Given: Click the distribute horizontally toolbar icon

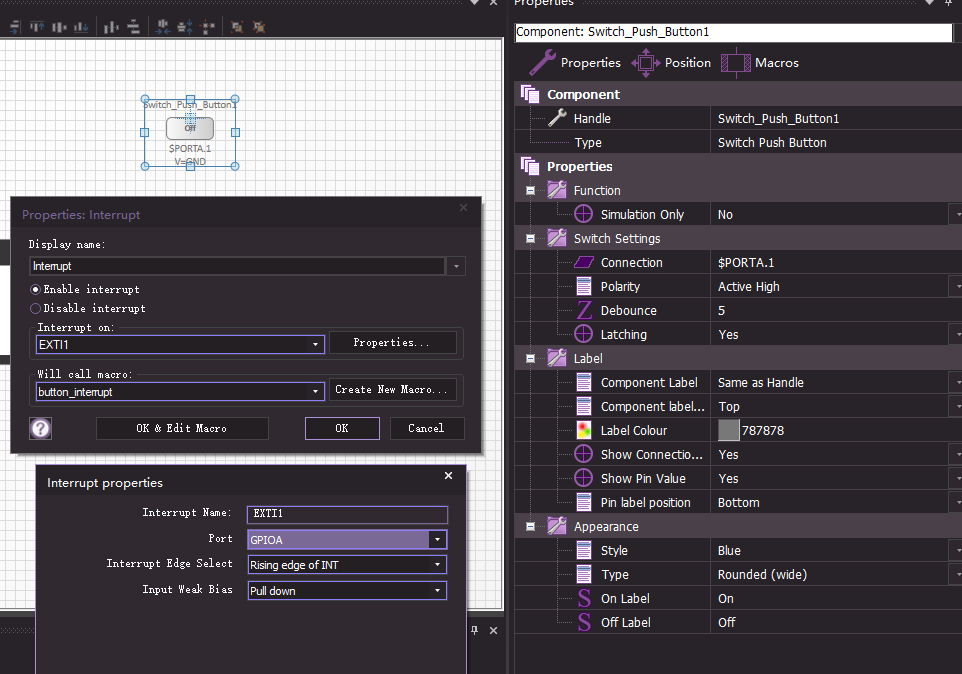Looking at the screenshot, I should [111, 27].
